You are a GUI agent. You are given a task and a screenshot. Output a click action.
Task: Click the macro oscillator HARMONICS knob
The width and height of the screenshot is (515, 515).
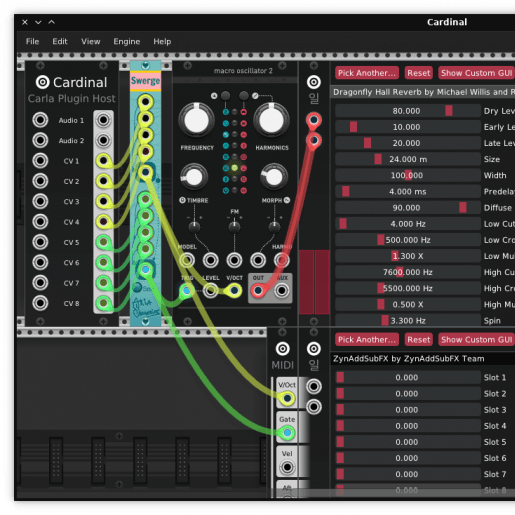271,120
